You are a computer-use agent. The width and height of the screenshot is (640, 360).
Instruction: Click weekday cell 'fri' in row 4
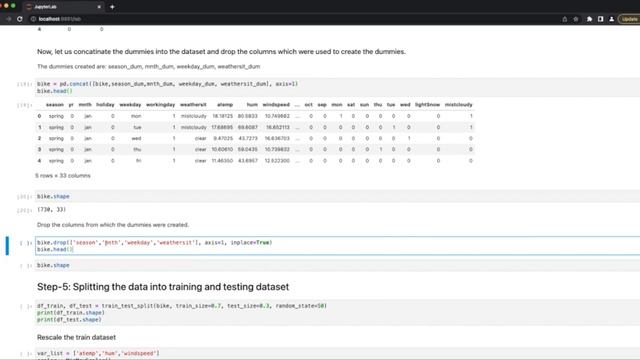pos(138,161)
